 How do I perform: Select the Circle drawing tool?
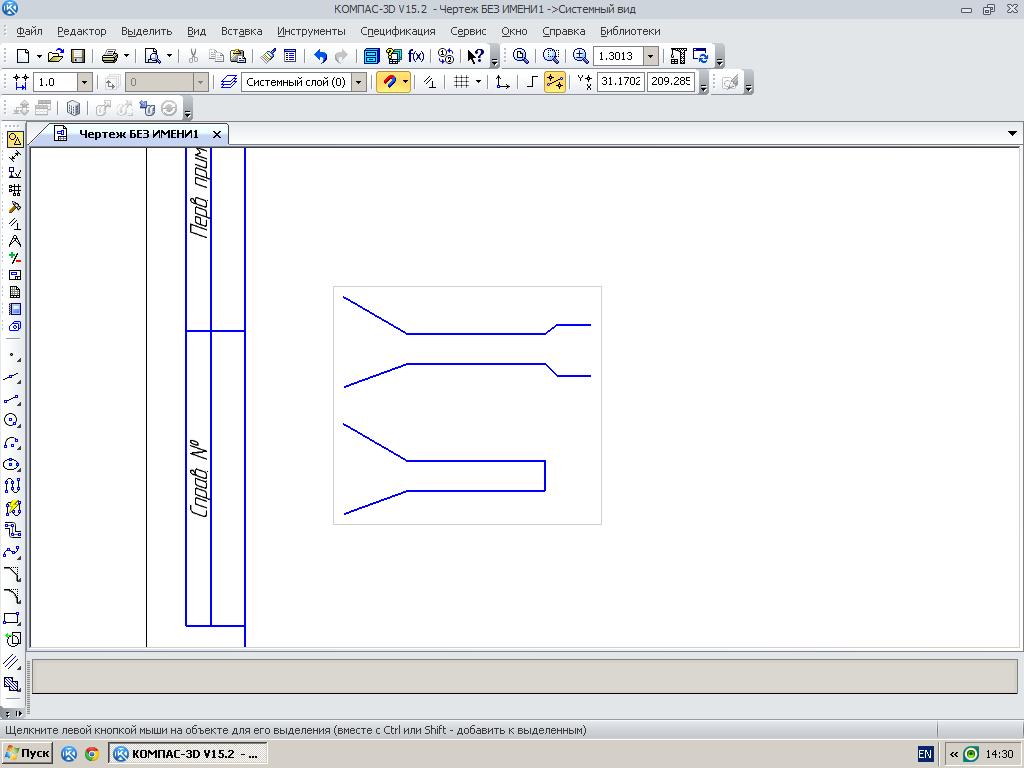pos(12,421)
